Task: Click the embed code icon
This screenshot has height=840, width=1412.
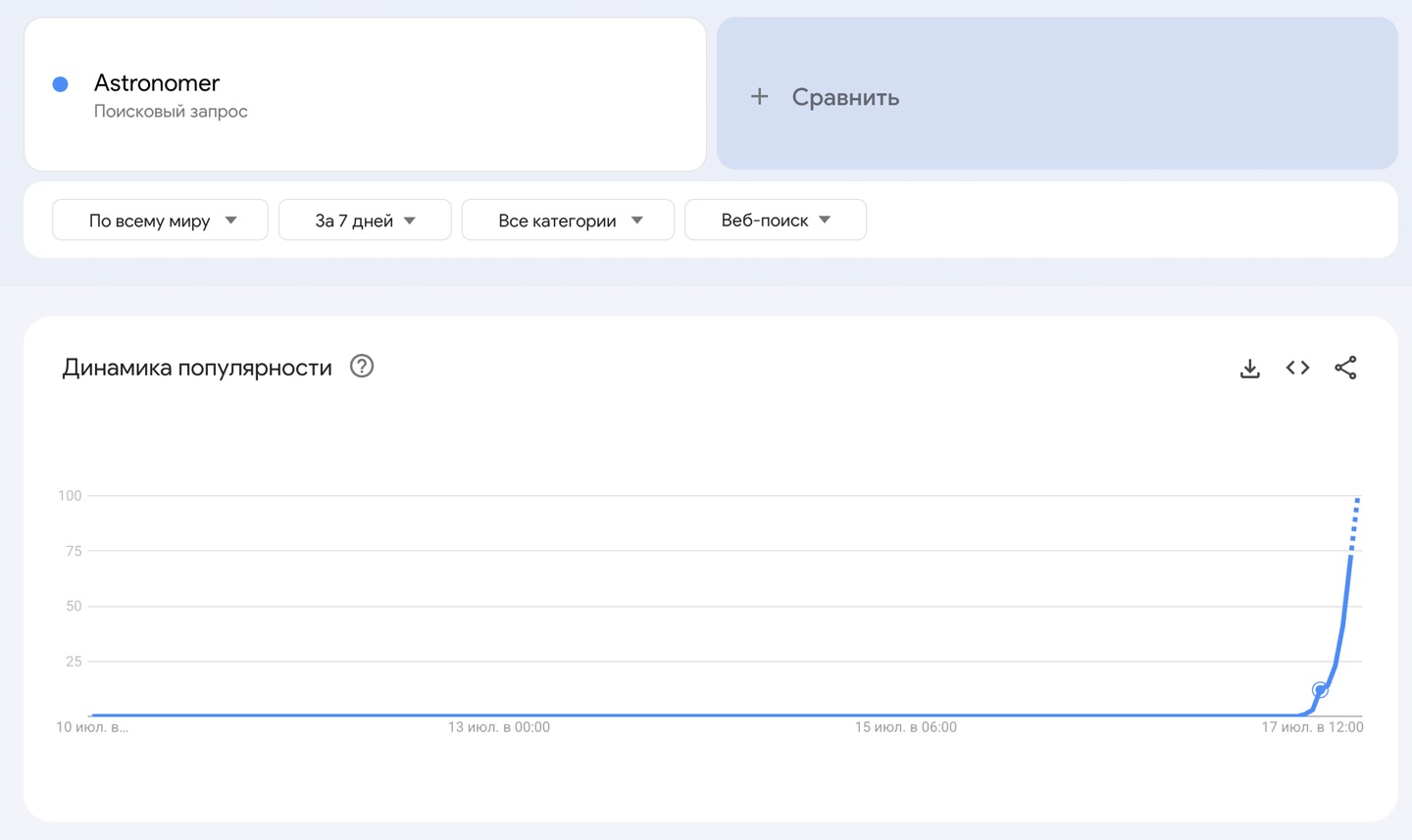Action: tap(1297, 368)
